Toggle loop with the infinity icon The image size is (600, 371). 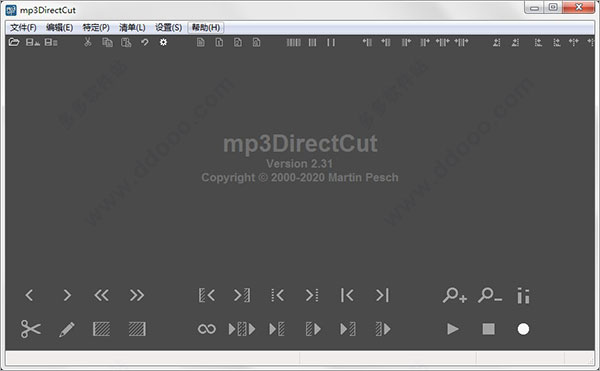click(207, 329)
